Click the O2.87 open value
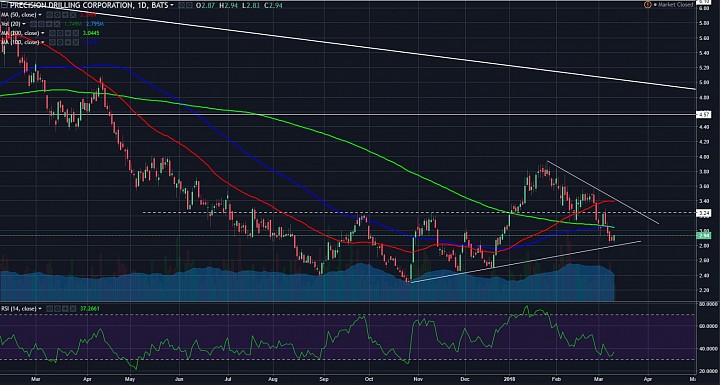Viewport: 720px width, 385px height. pyautogui.click(x=205, y=6)
